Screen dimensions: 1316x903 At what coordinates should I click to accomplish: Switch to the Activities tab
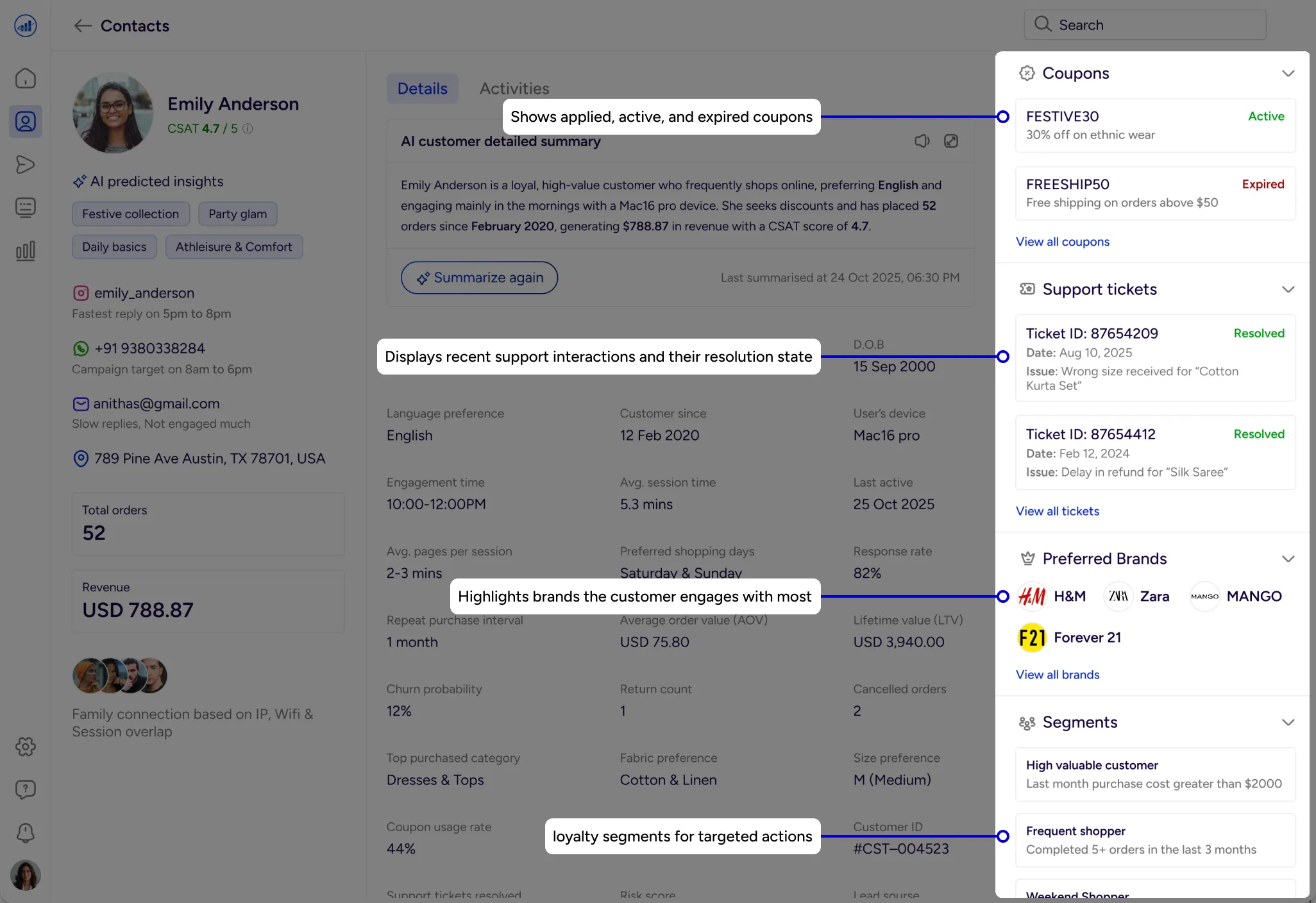[514, 89]
